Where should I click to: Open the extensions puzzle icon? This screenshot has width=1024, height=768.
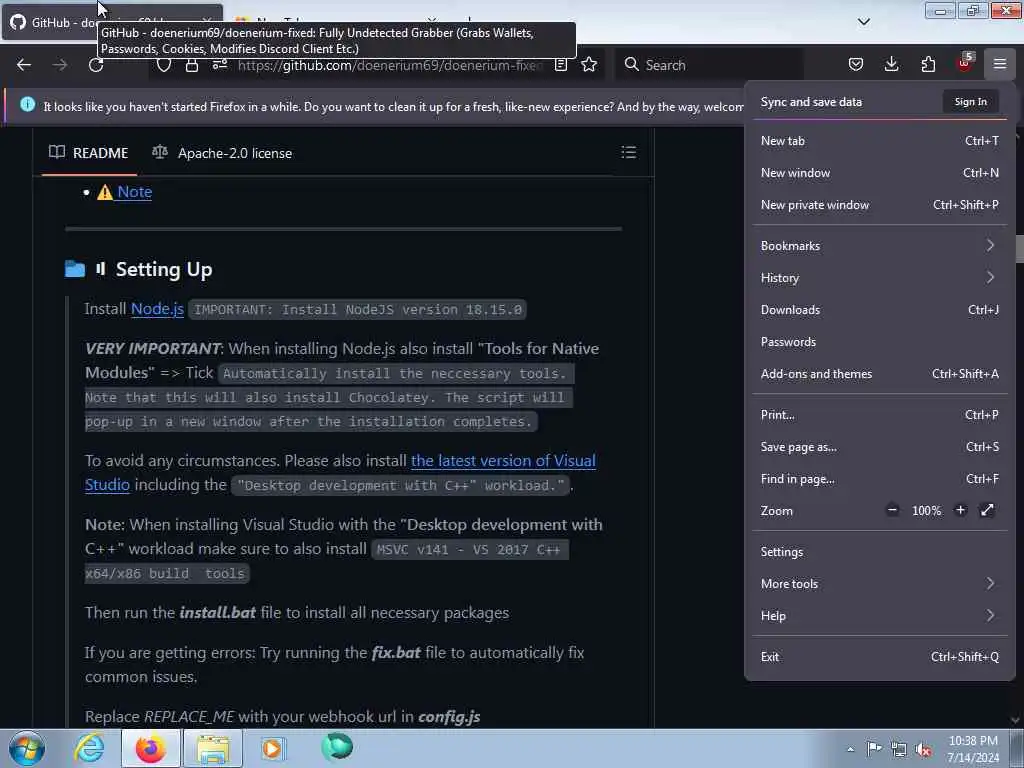[928, 65]
